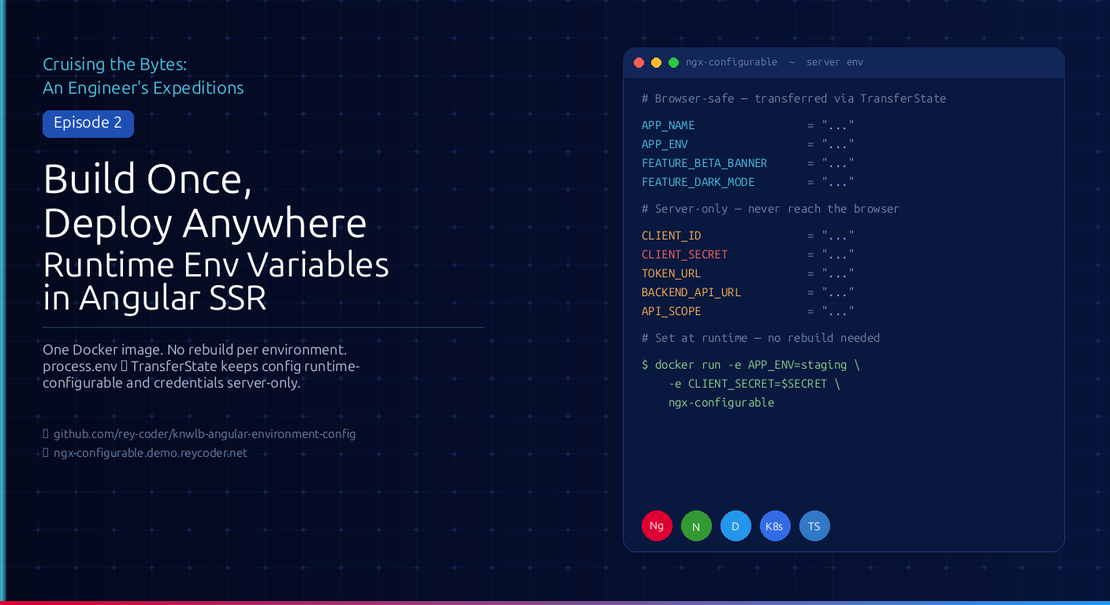Click the '-e CLIENT_SECRET=$SECRET' line

[754, 384]
